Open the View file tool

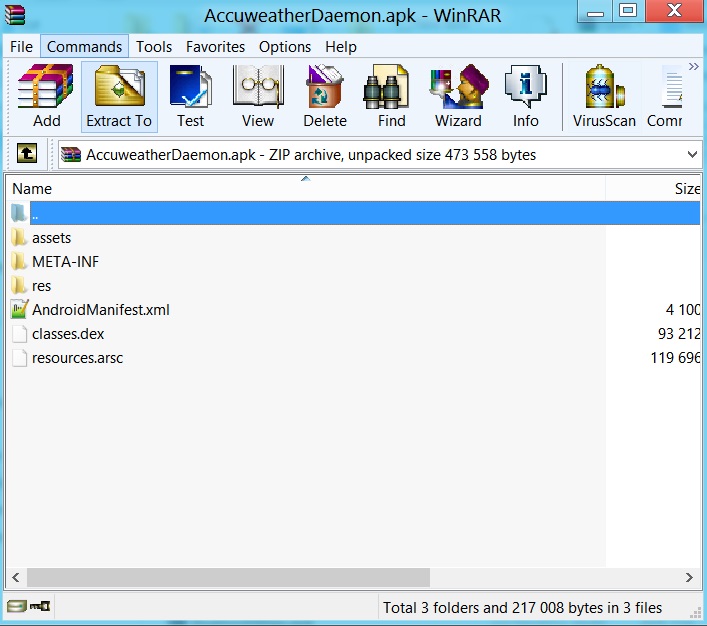pos(258,87)
